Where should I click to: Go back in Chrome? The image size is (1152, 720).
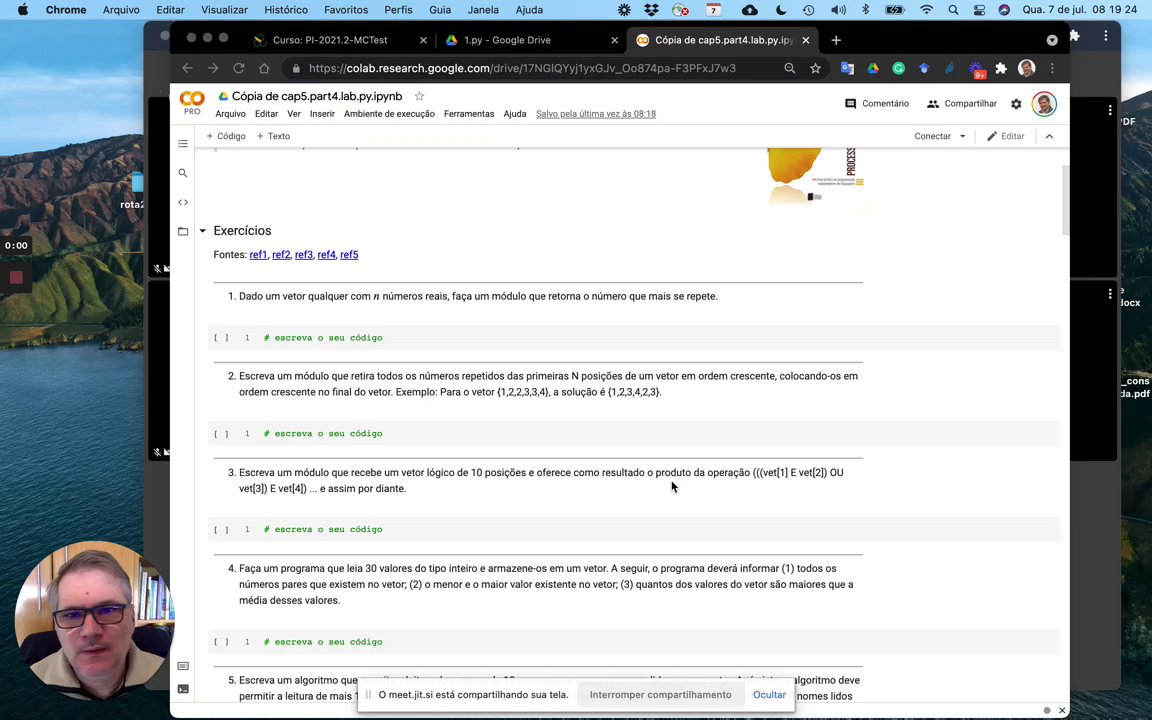pyautogui.click(x=187, y=68)
